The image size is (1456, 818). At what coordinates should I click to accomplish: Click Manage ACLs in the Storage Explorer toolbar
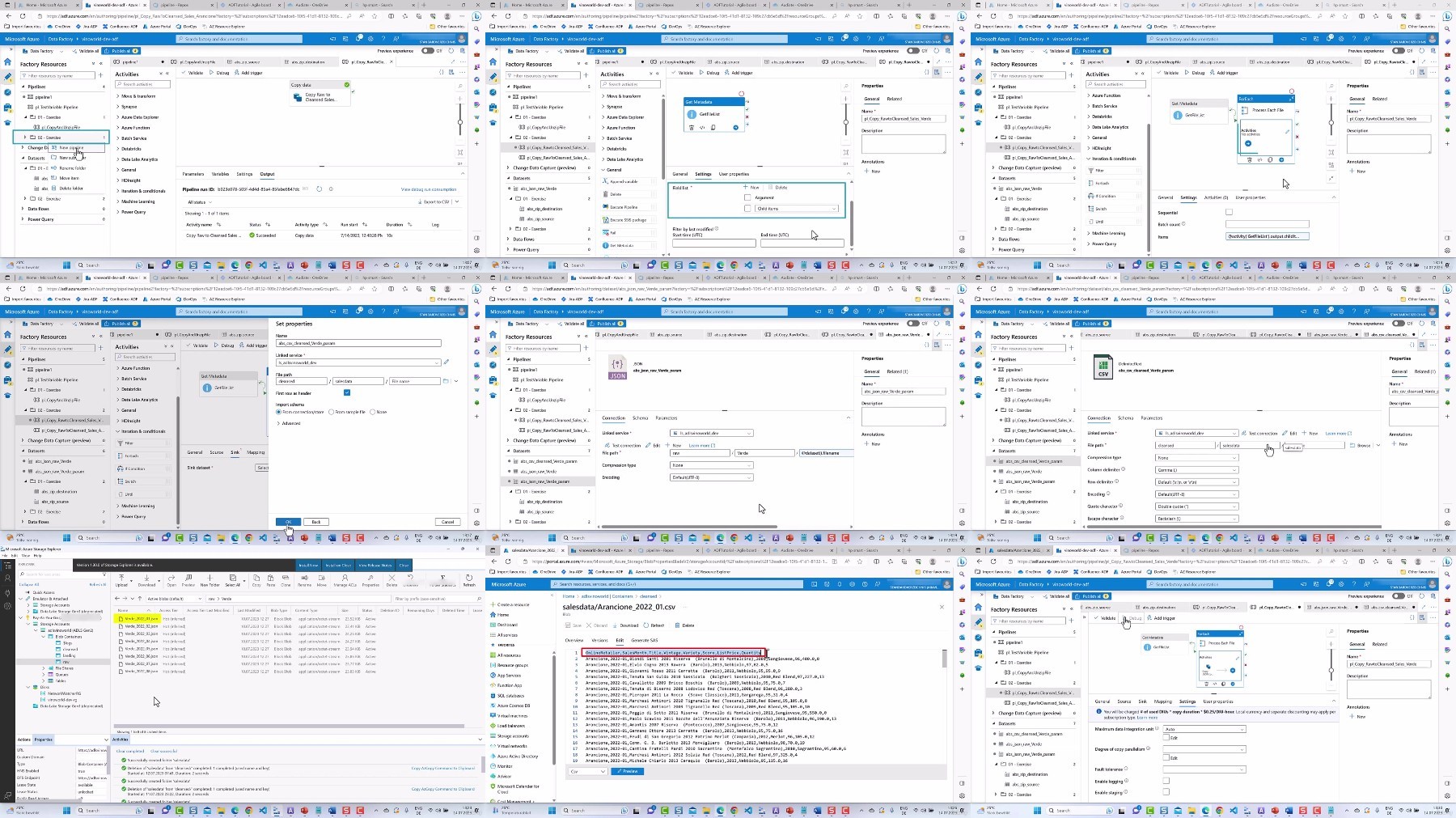tap(345, 580)
